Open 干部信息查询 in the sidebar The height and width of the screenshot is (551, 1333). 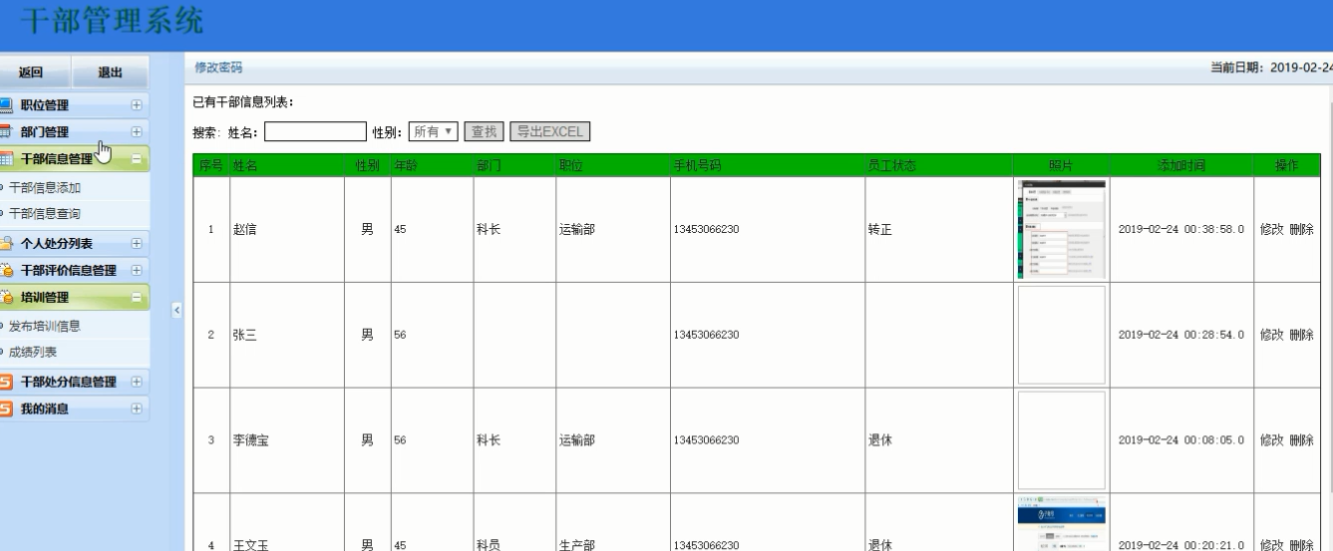[x=45, y=214]
